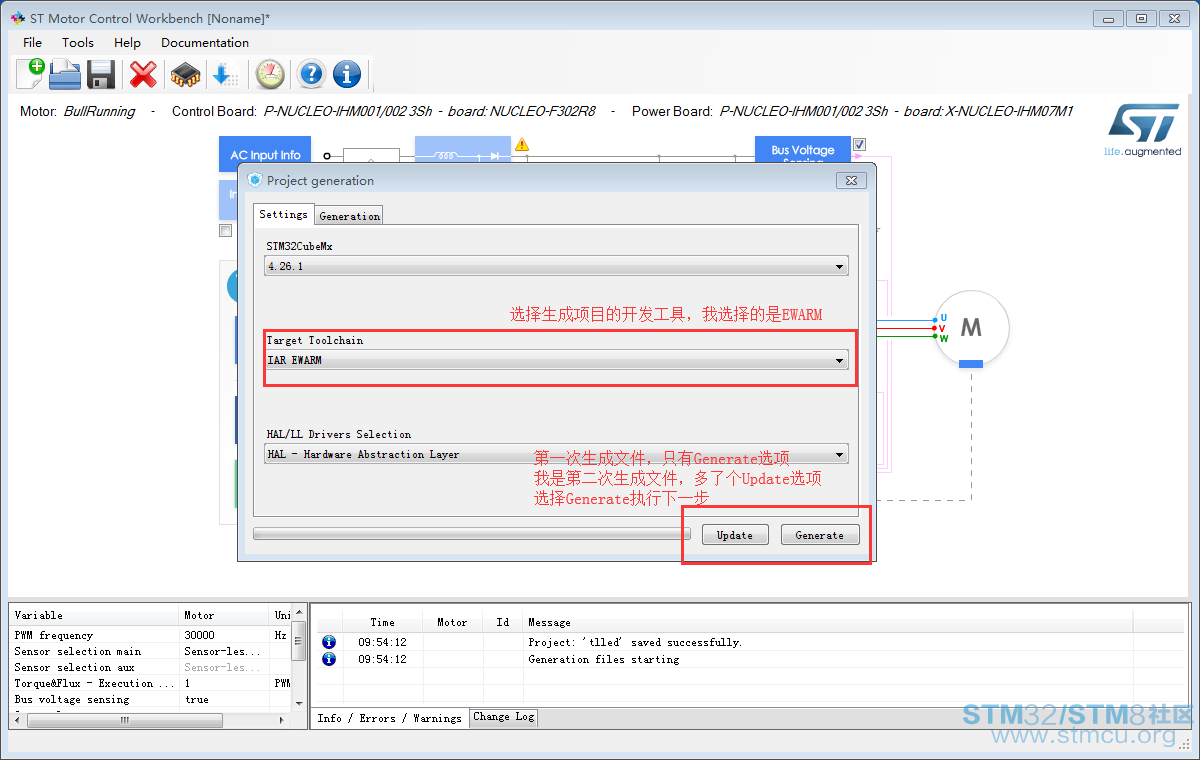The height and width of the screenshot is (760, 1200).
Task: Select the 'Generation files starting' log message
Action: 603,659
